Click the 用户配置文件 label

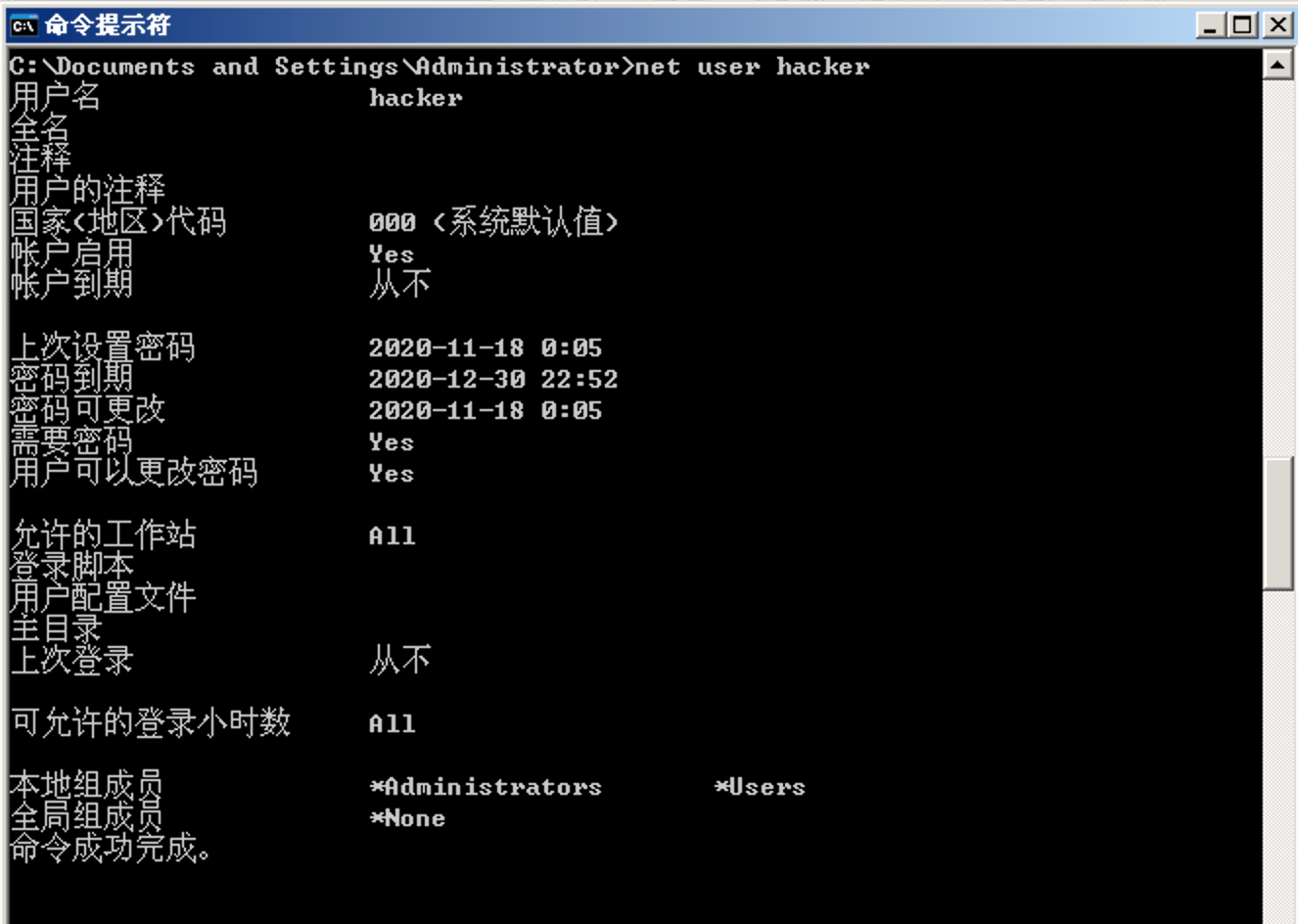click(x=103, y=598)
